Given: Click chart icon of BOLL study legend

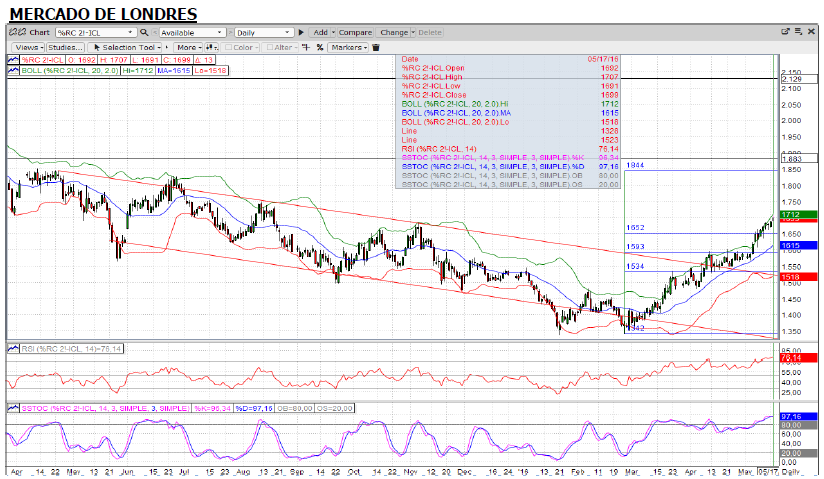Looking at the screenshot, I should click(13, 70).
